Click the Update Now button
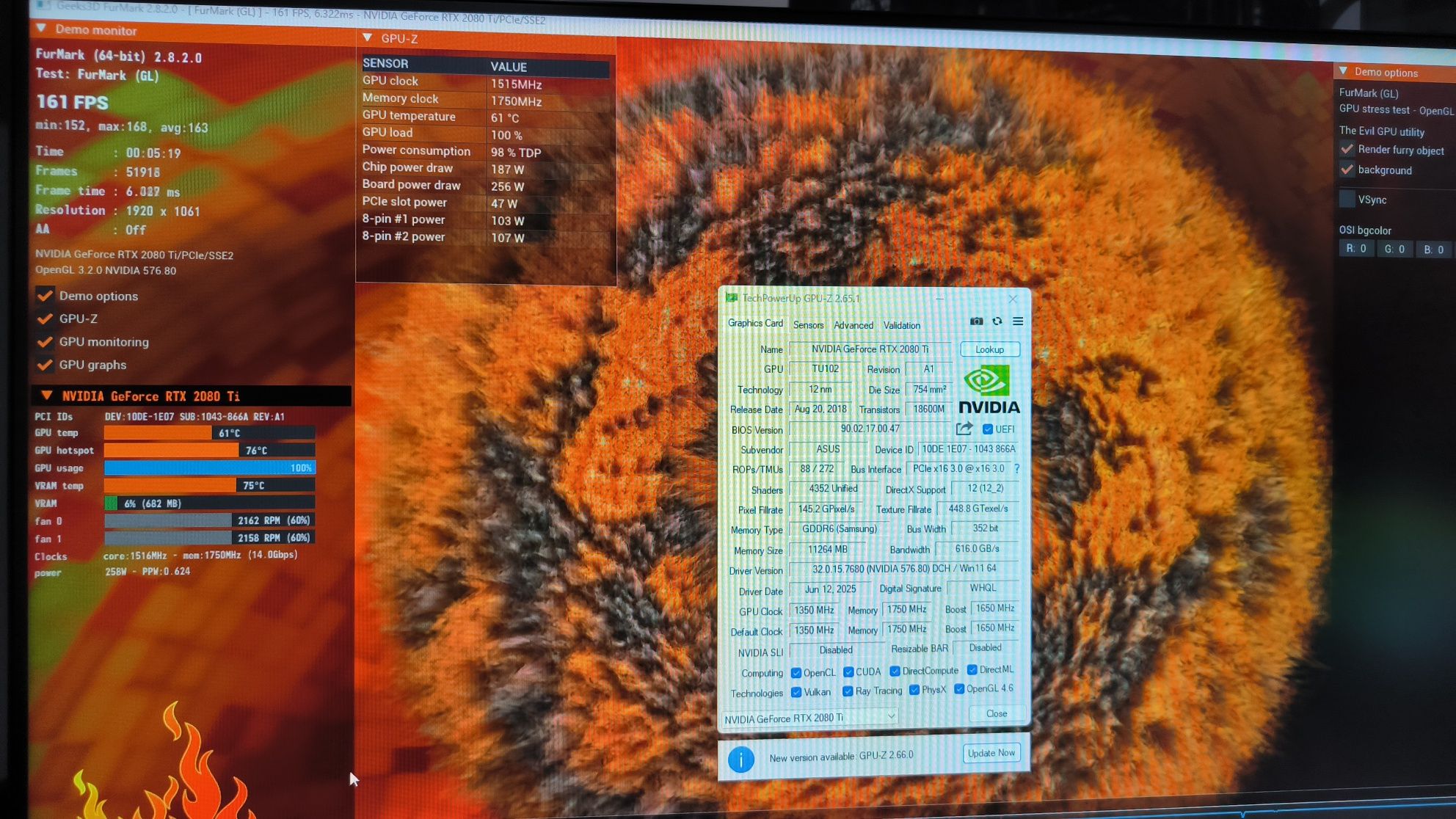This screenshot has height=819, width=1456. tap(991, 753)
